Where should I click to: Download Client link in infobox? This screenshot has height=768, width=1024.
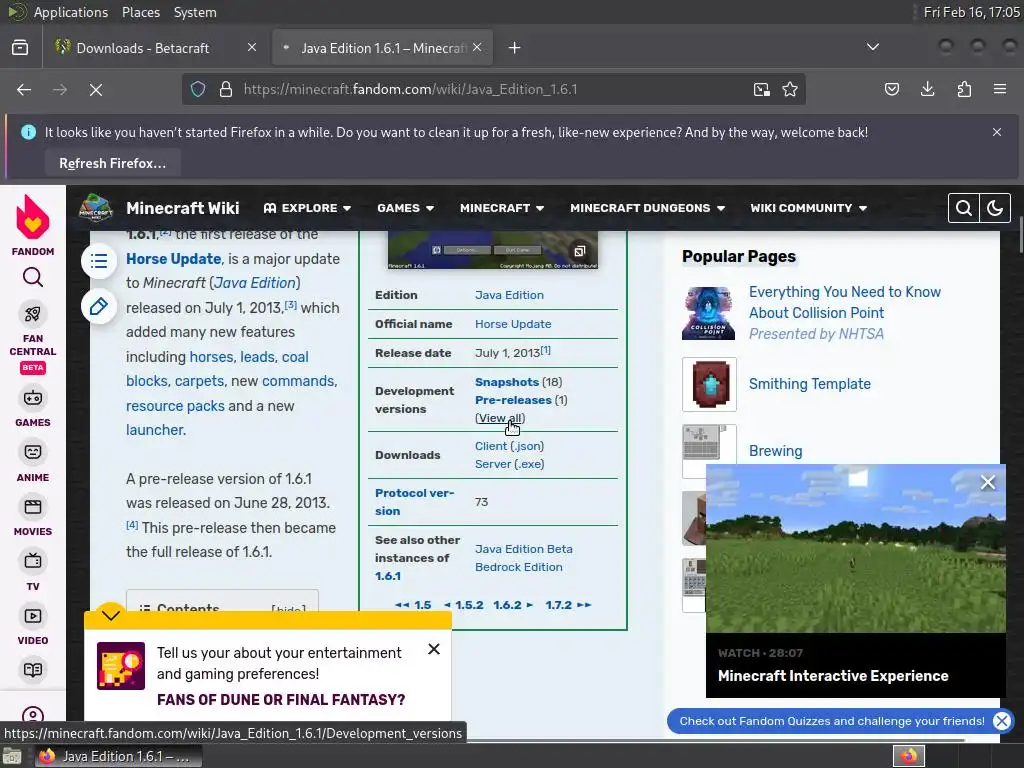tap(509, 446)
